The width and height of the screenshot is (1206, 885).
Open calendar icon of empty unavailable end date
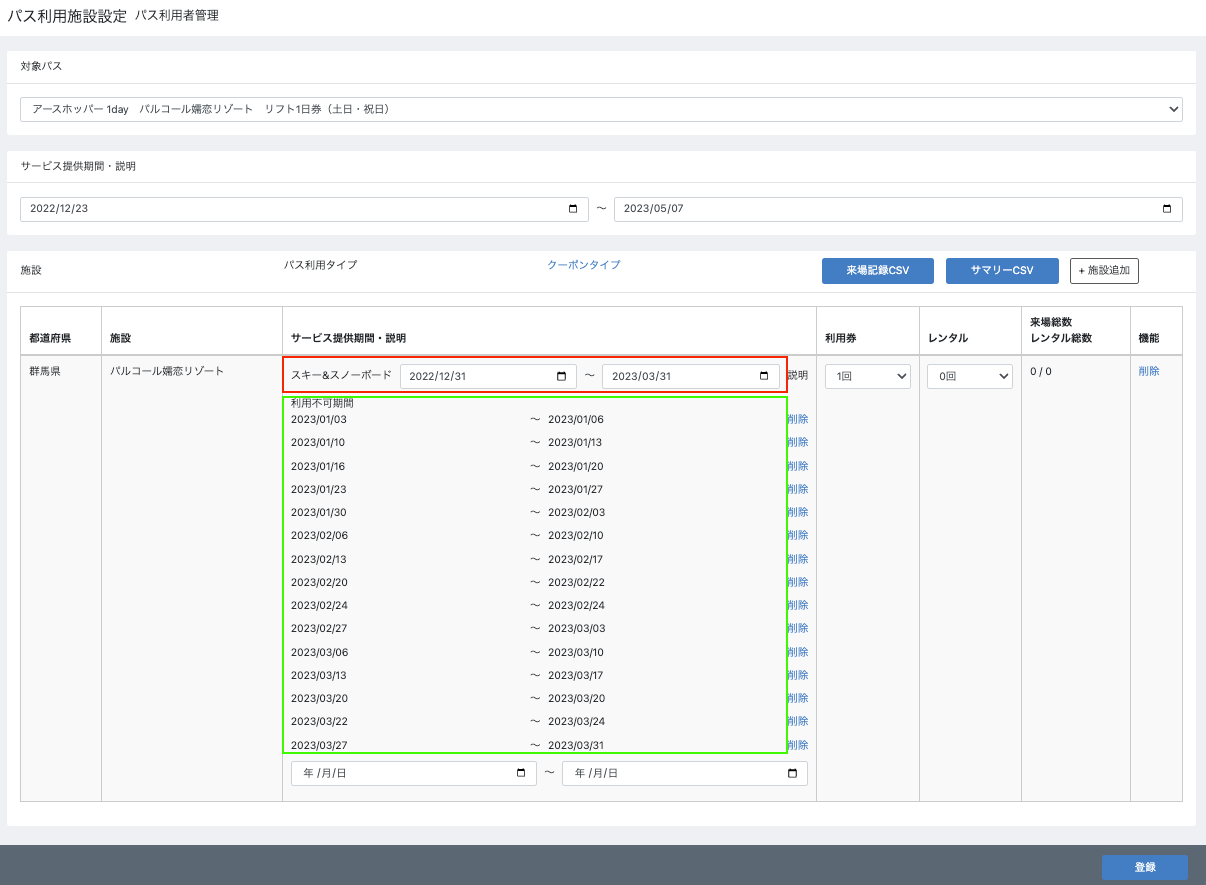[792, 773]
